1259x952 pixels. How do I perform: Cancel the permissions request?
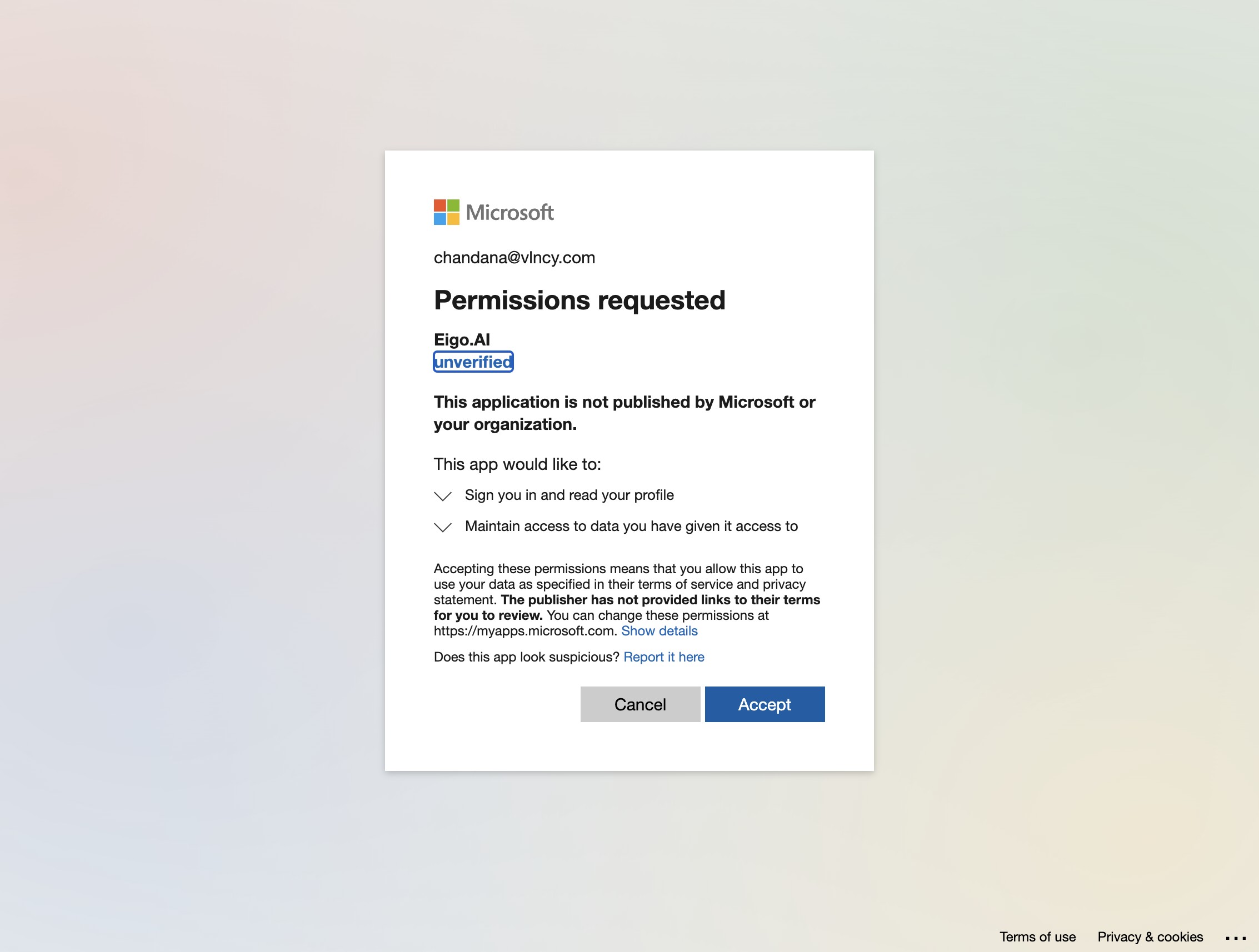[640, 704]
